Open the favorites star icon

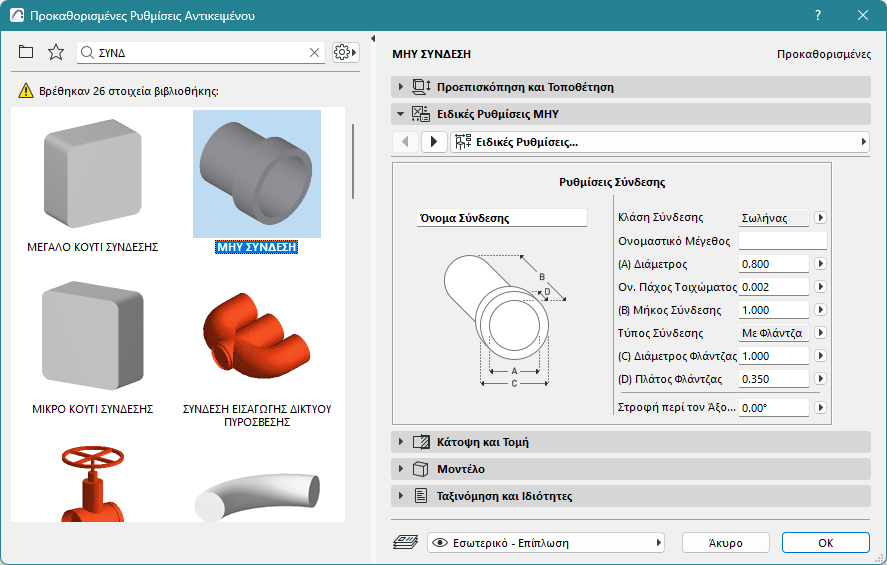click(56, 52)
